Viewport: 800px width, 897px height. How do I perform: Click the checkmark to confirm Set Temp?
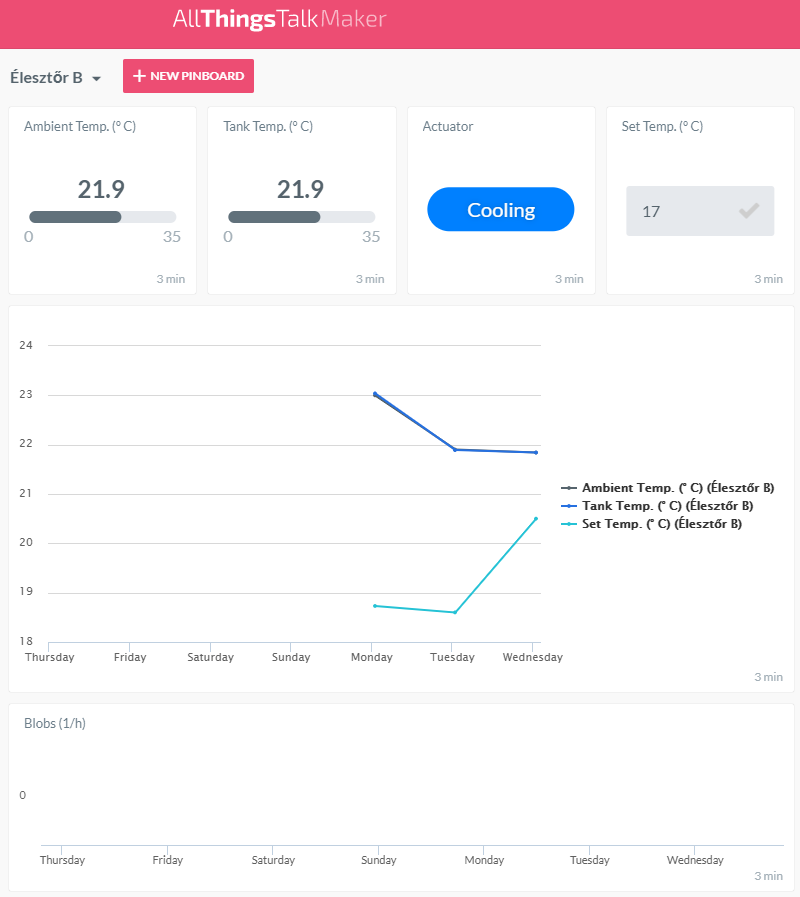pyautogui.click(x=748, y=211)
